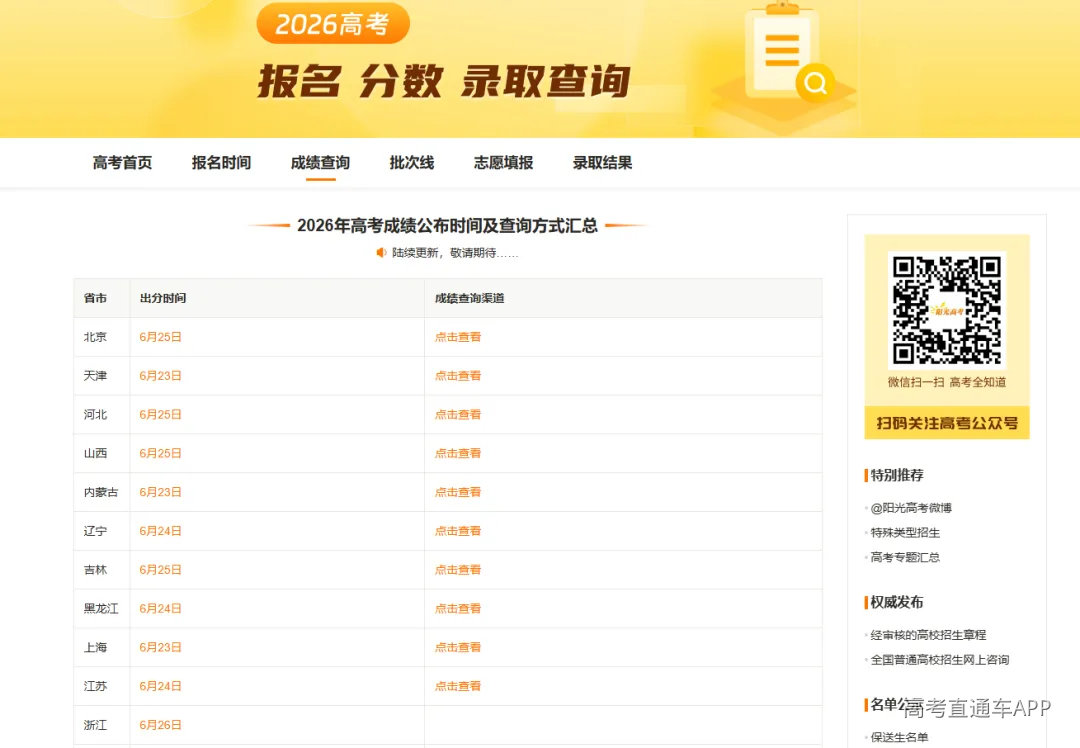1080x748 pixels.
Task: Open the 录取结果 tab
Action: [603, 163]
